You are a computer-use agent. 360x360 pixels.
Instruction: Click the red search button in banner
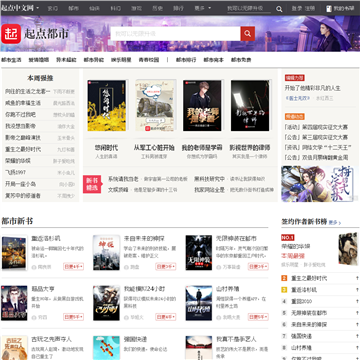pyautogui.click(x=248, y=34)
